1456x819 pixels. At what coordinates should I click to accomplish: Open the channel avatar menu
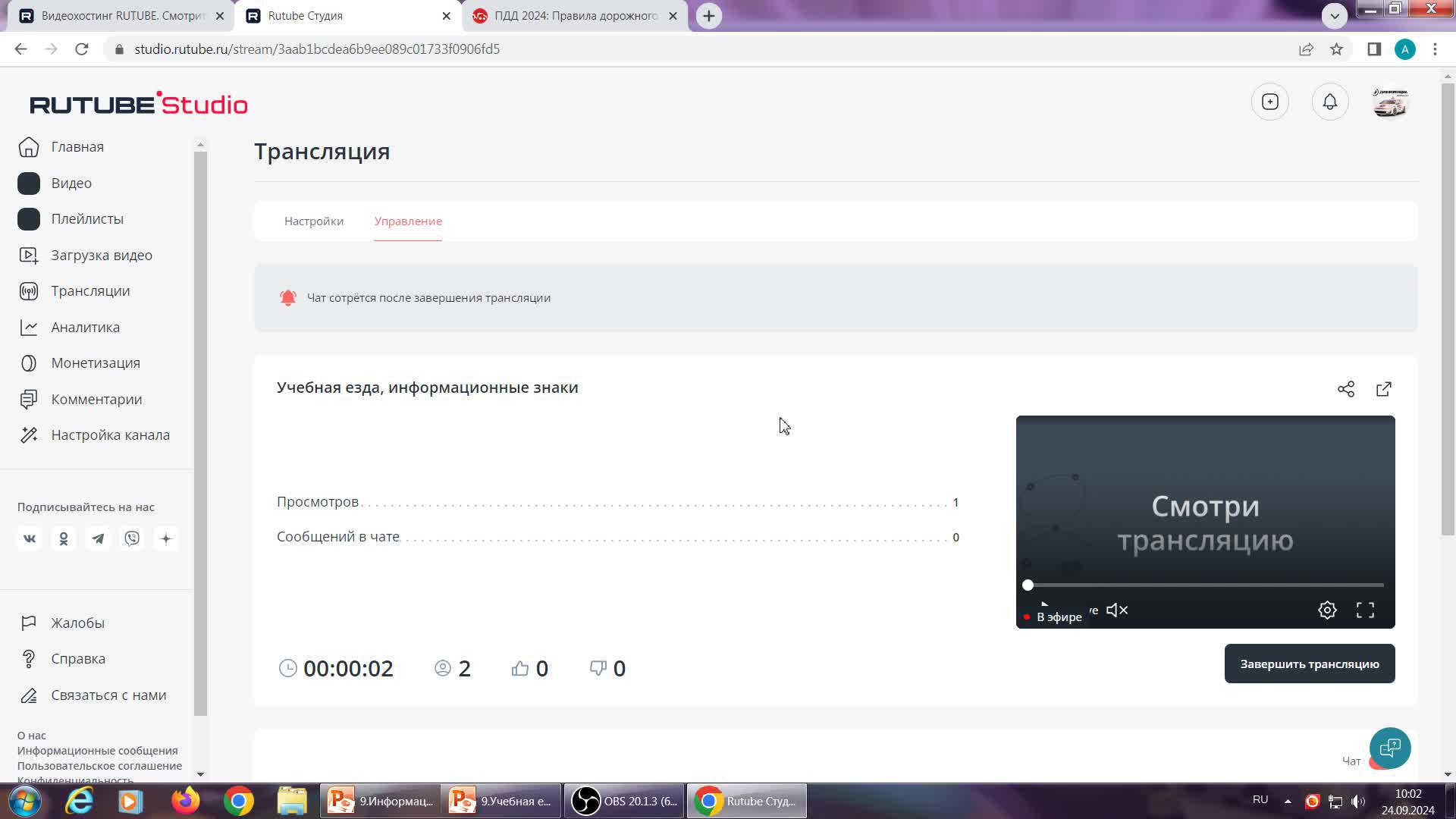(1390, 102)
